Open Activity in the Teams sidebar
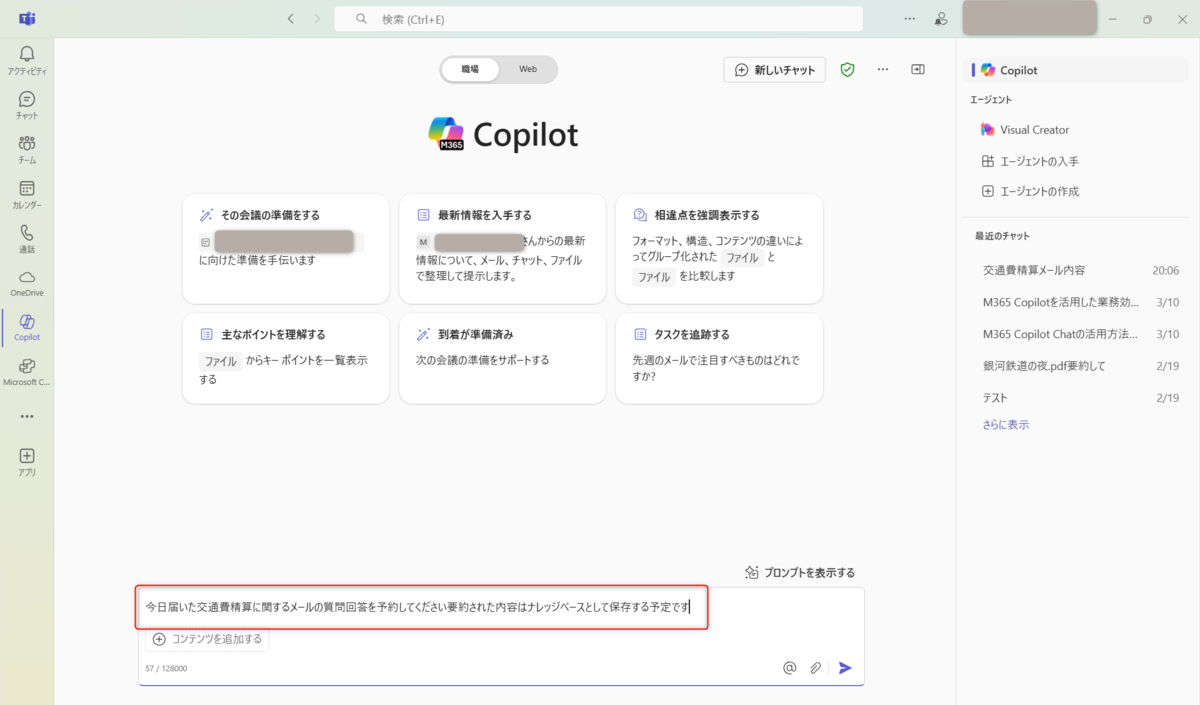 pyautogui.click(x=27, y=60)
